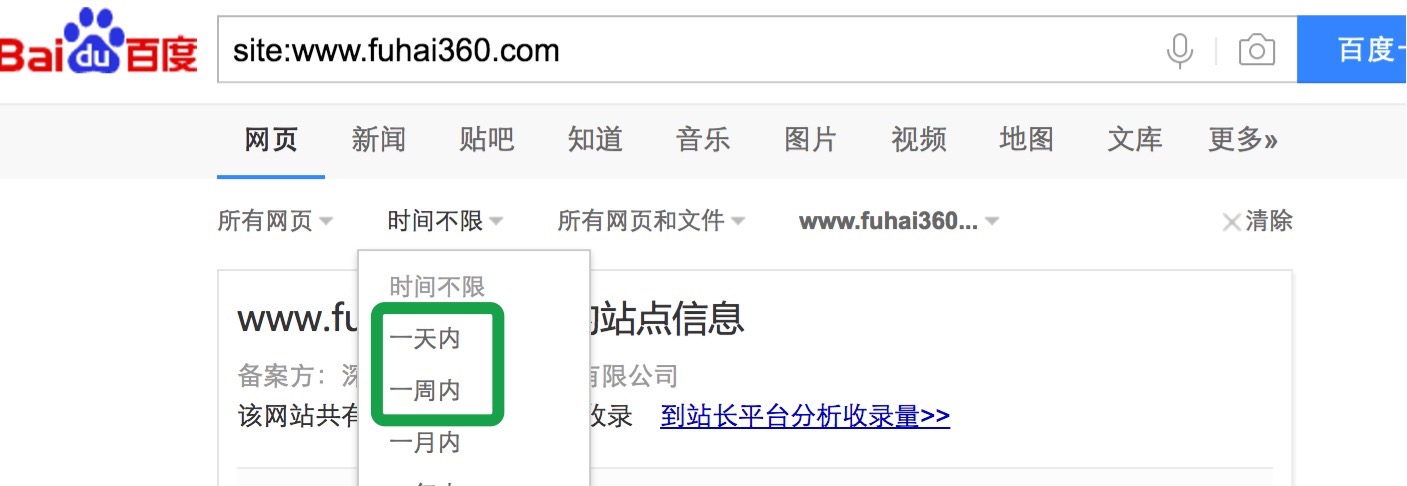Open the 所有网页和文件 dropdown
The width and height of the screenshot is (1407, 486).
[x=651, y=221]
